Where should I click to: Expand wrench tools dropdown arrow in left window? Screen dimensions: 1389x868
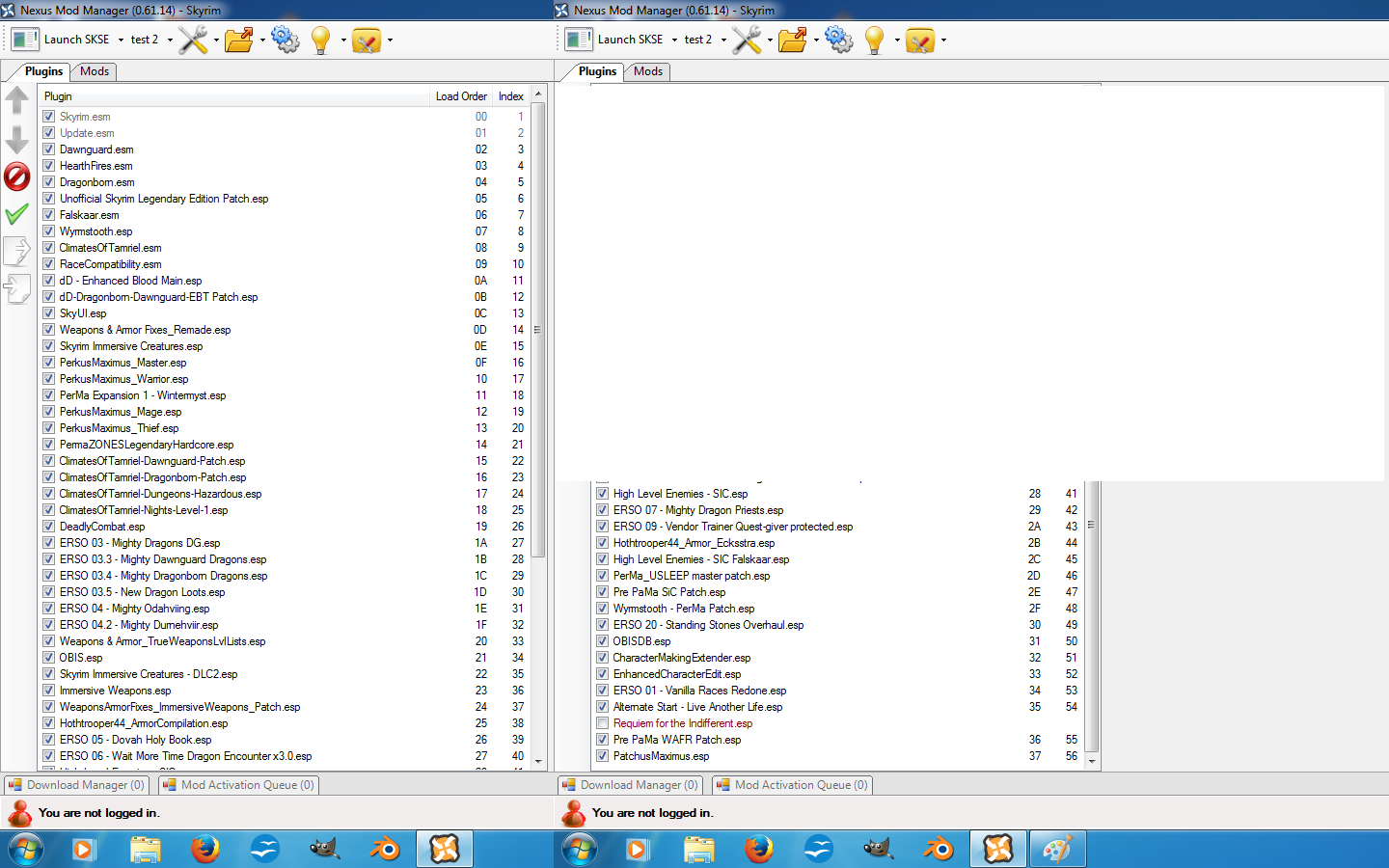point(216,41)
